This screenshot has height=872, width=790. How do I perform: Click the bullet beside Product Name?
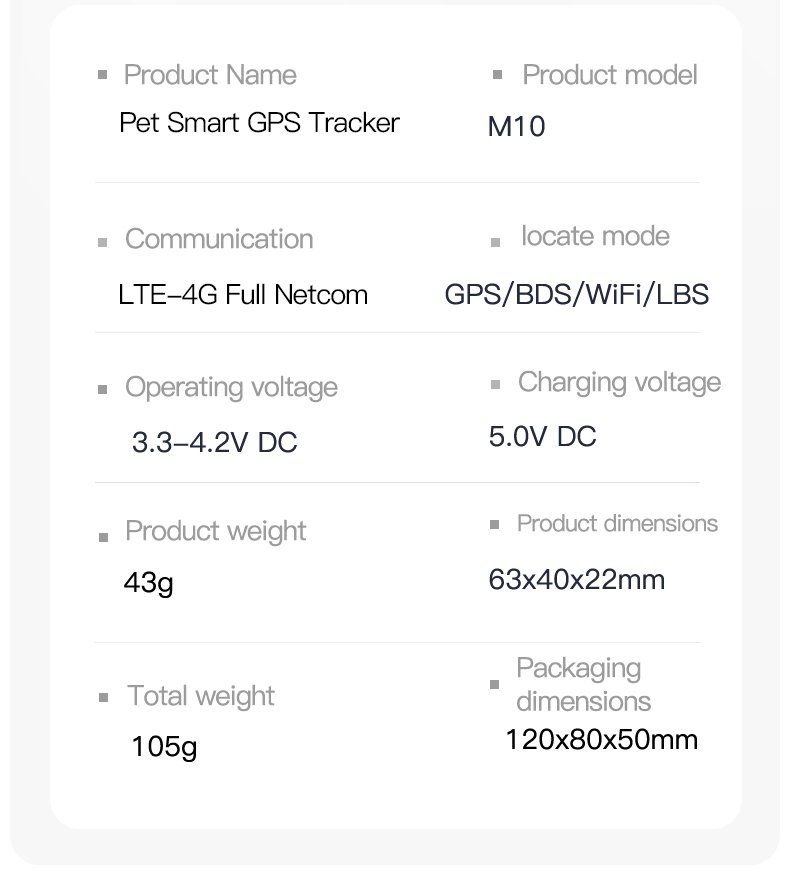coord(102,76)
